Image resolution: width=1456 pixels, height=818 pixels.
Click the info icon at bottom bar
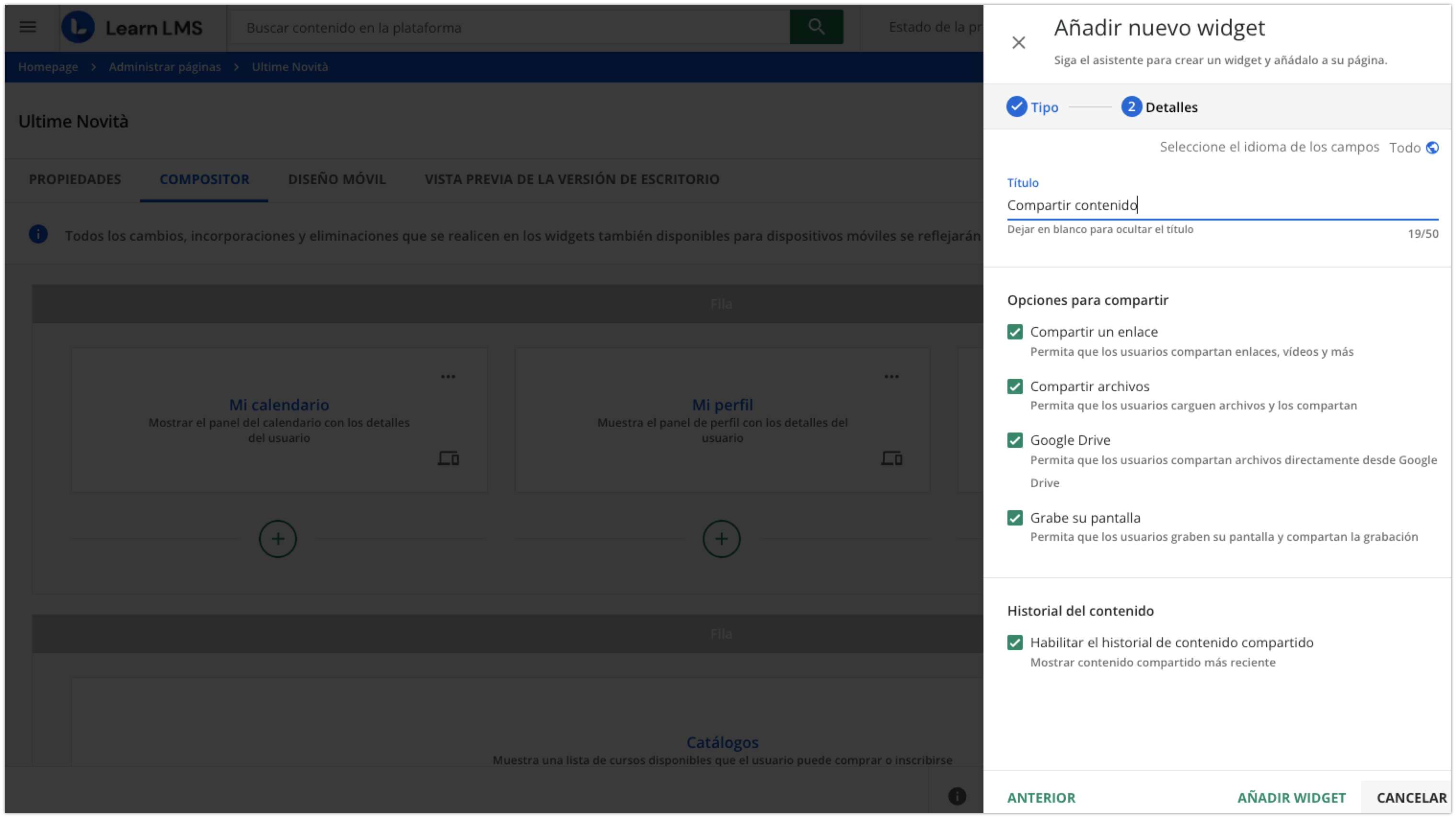[957, 796]
